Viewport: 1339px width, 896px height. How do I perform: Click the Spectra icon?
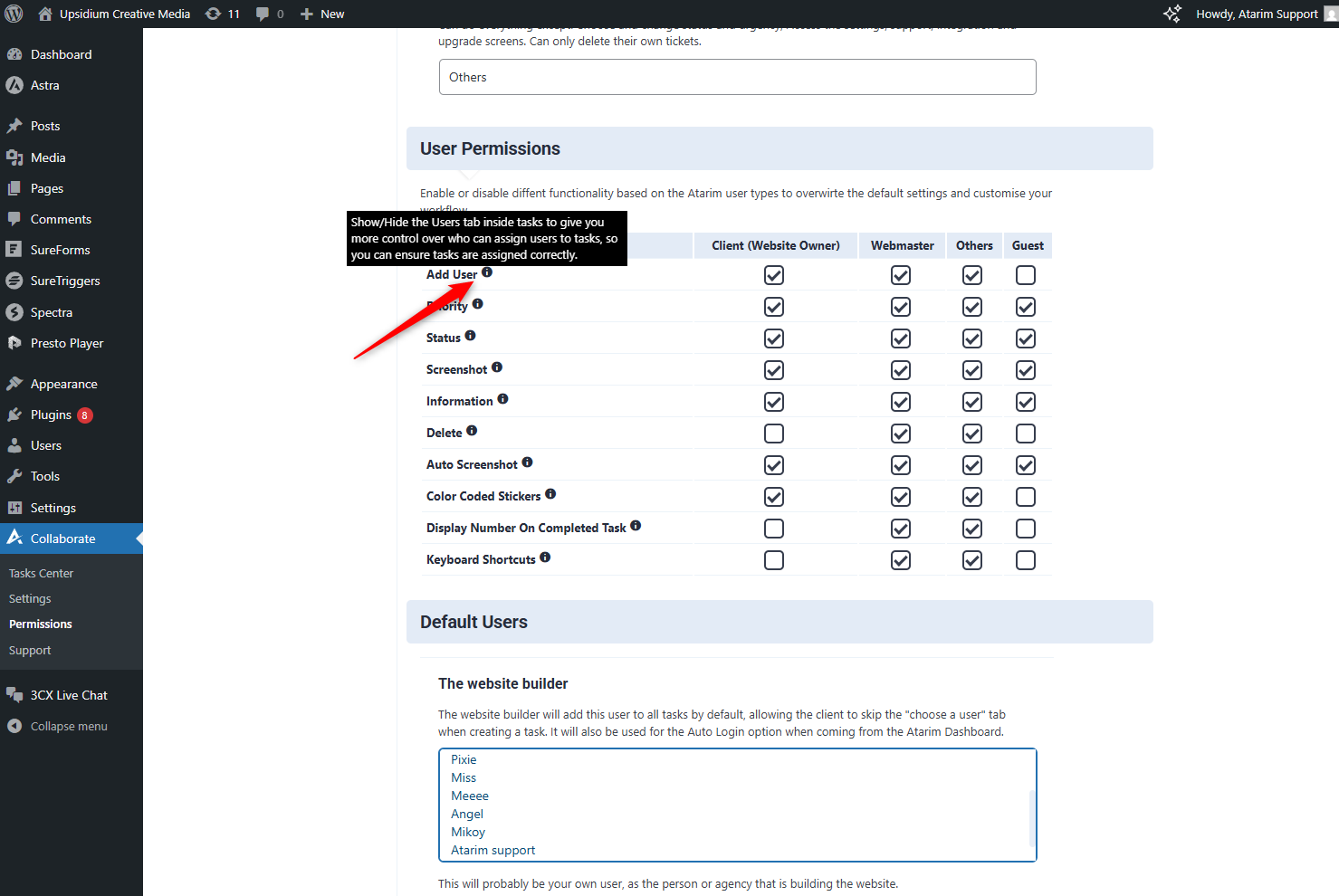pos(14,312)
